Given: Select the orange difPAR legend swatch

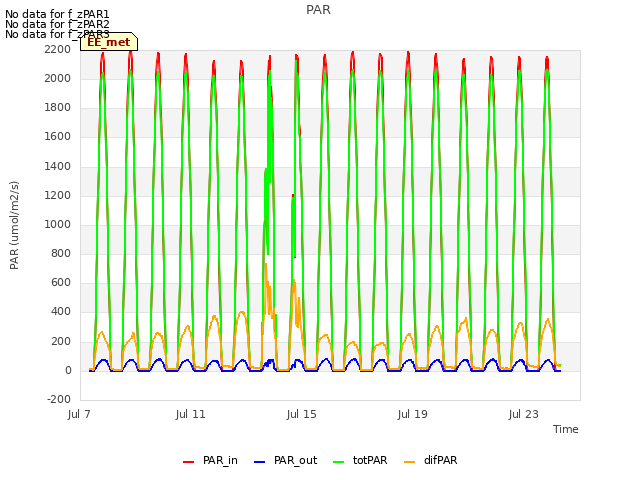Looking at the screenshot, I should (x=409, y=462).
